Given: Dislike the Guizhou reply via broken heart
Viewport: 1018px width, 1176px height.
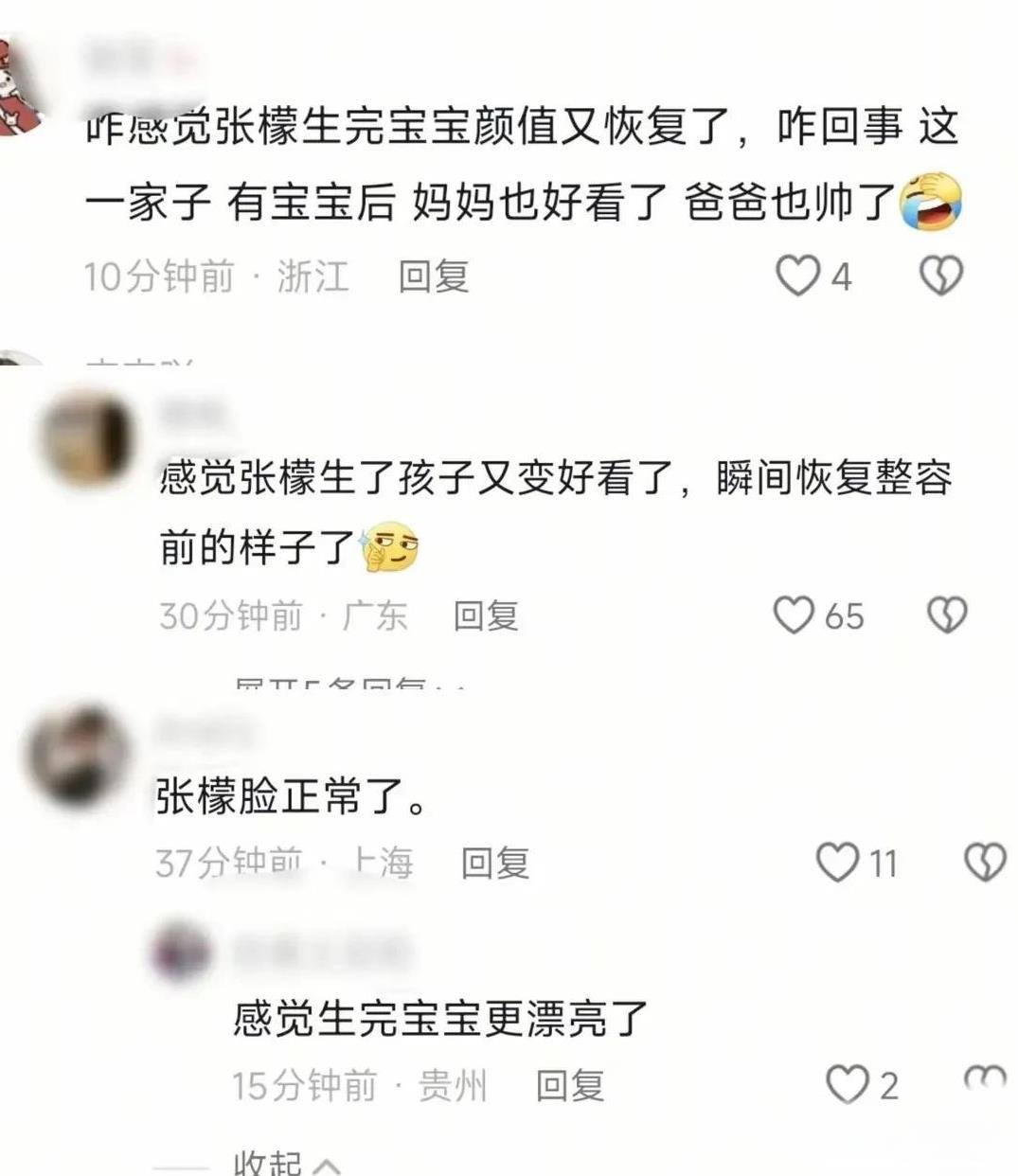Looking at the screenshot, I should coord(985,1079).
